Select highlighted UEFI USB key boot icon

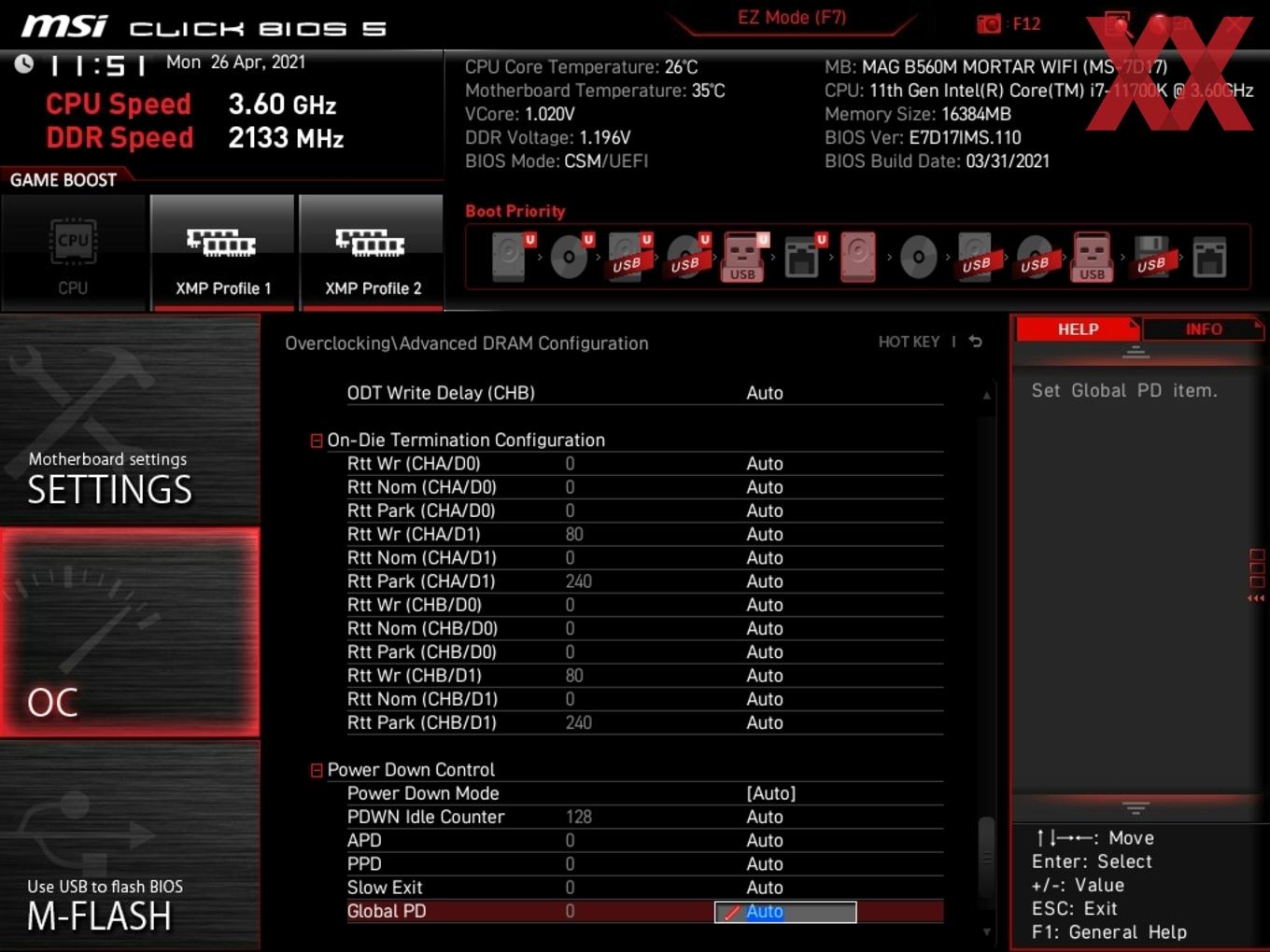point(744,257)
